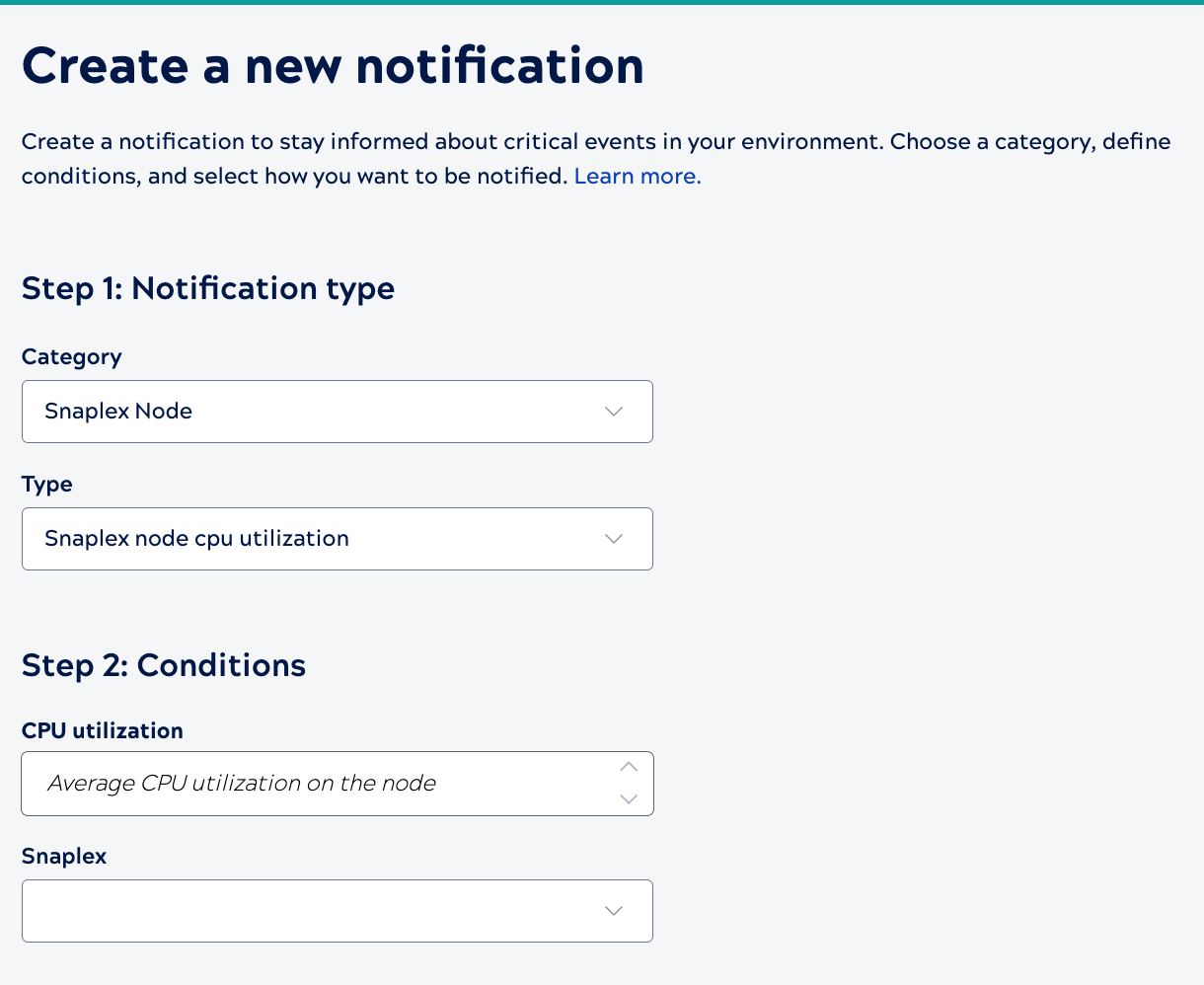Open the empty Snaplex dropdown
The height and width of the screenshot is (985, 1204).
tap(337, 911)
